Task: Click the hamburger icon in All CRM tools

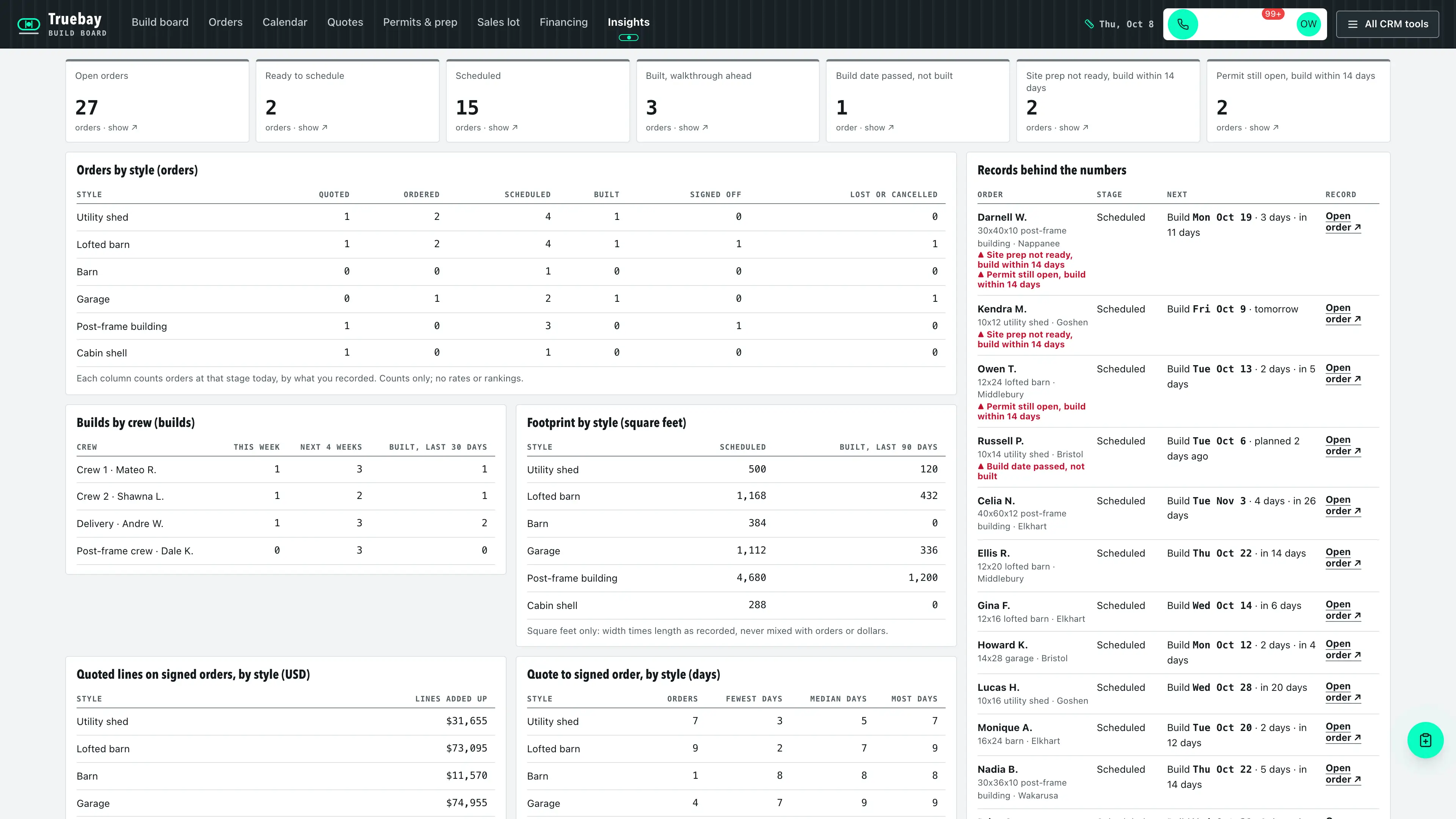Action: (1352, 24)
